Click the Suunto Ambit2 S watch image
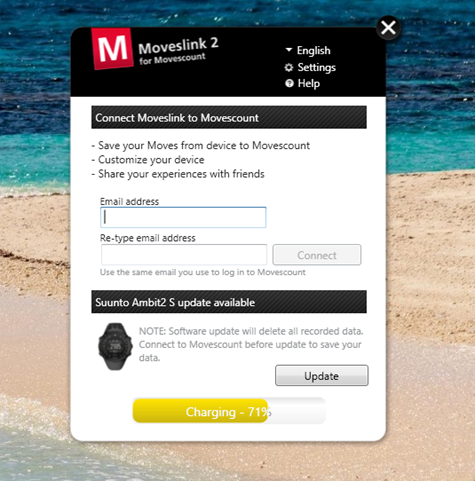Screen dimensions: 475x481 115,346
